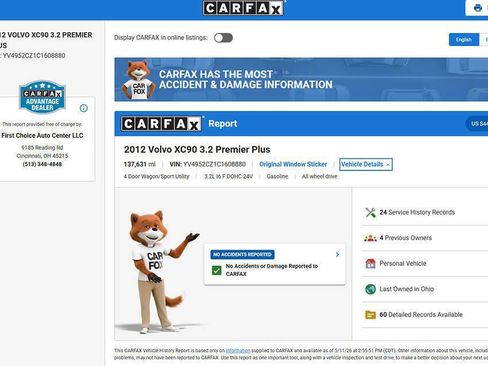Click the wrench icon for Service History Records

[x=370, y=212]
